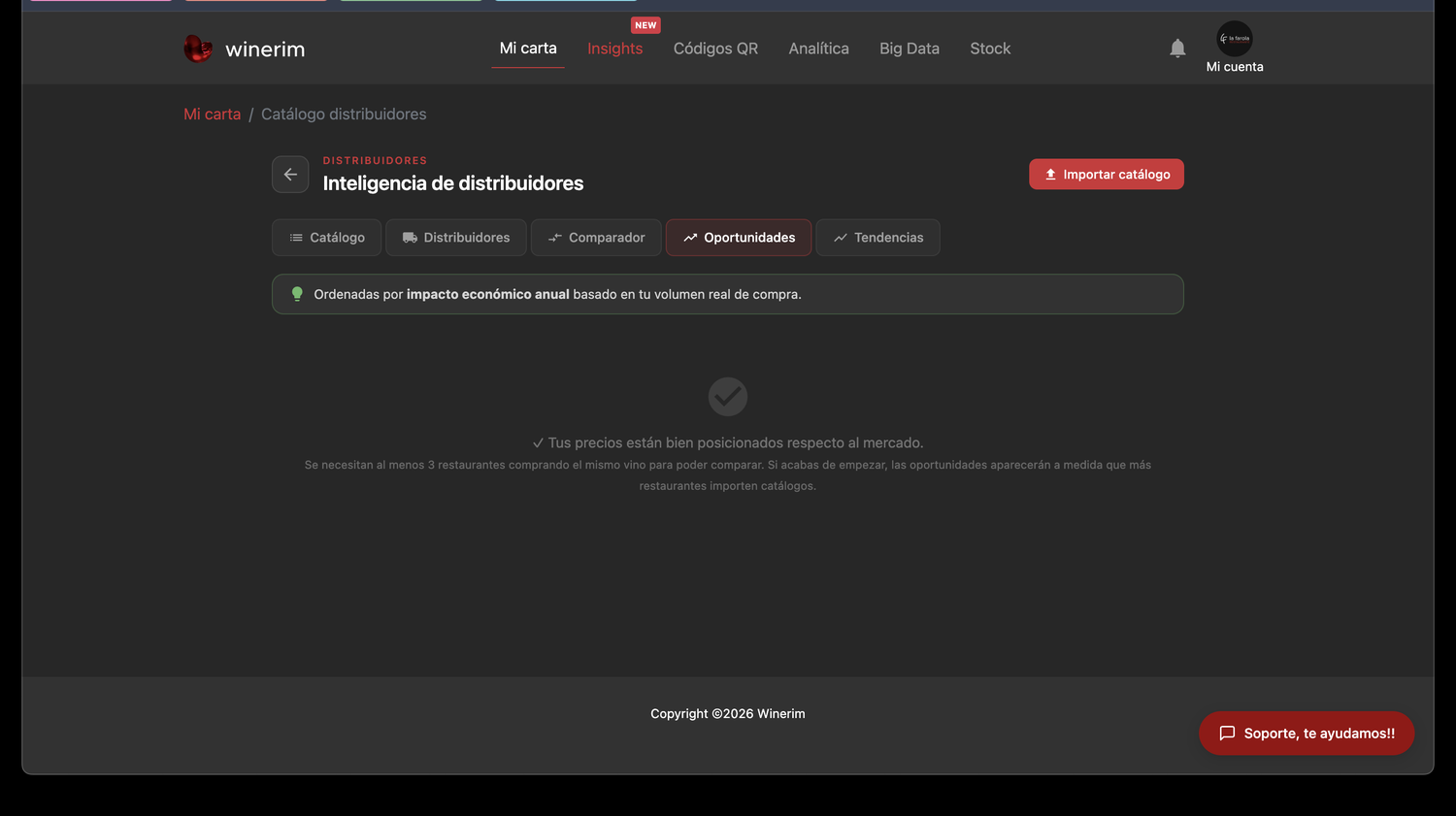This screenshot has width=1456, height=816.
Task: Click the green lightbulb hint icon
Action: pos(297,294)
